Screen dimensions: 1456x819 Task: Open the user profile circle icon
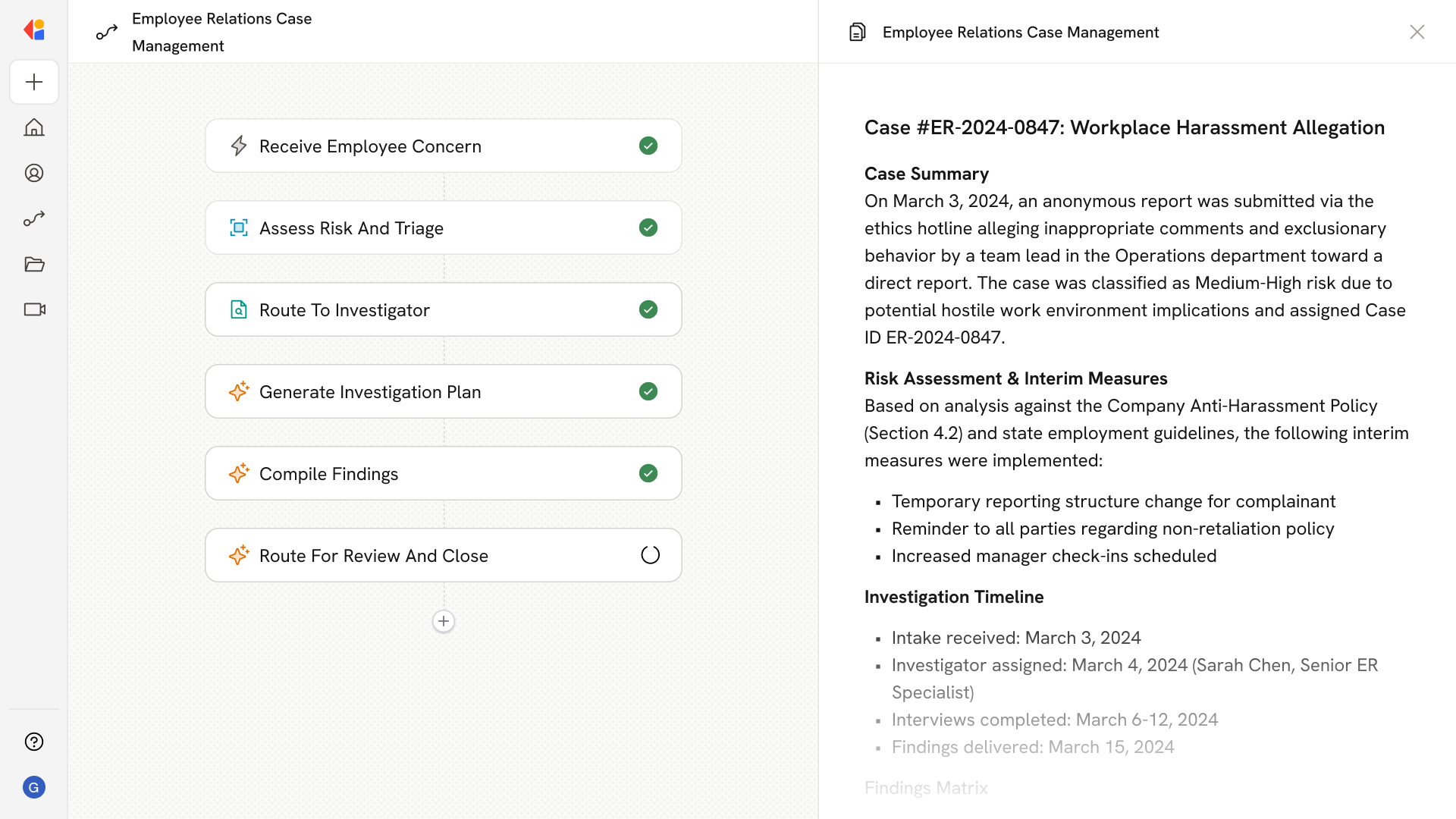point(34,173)
